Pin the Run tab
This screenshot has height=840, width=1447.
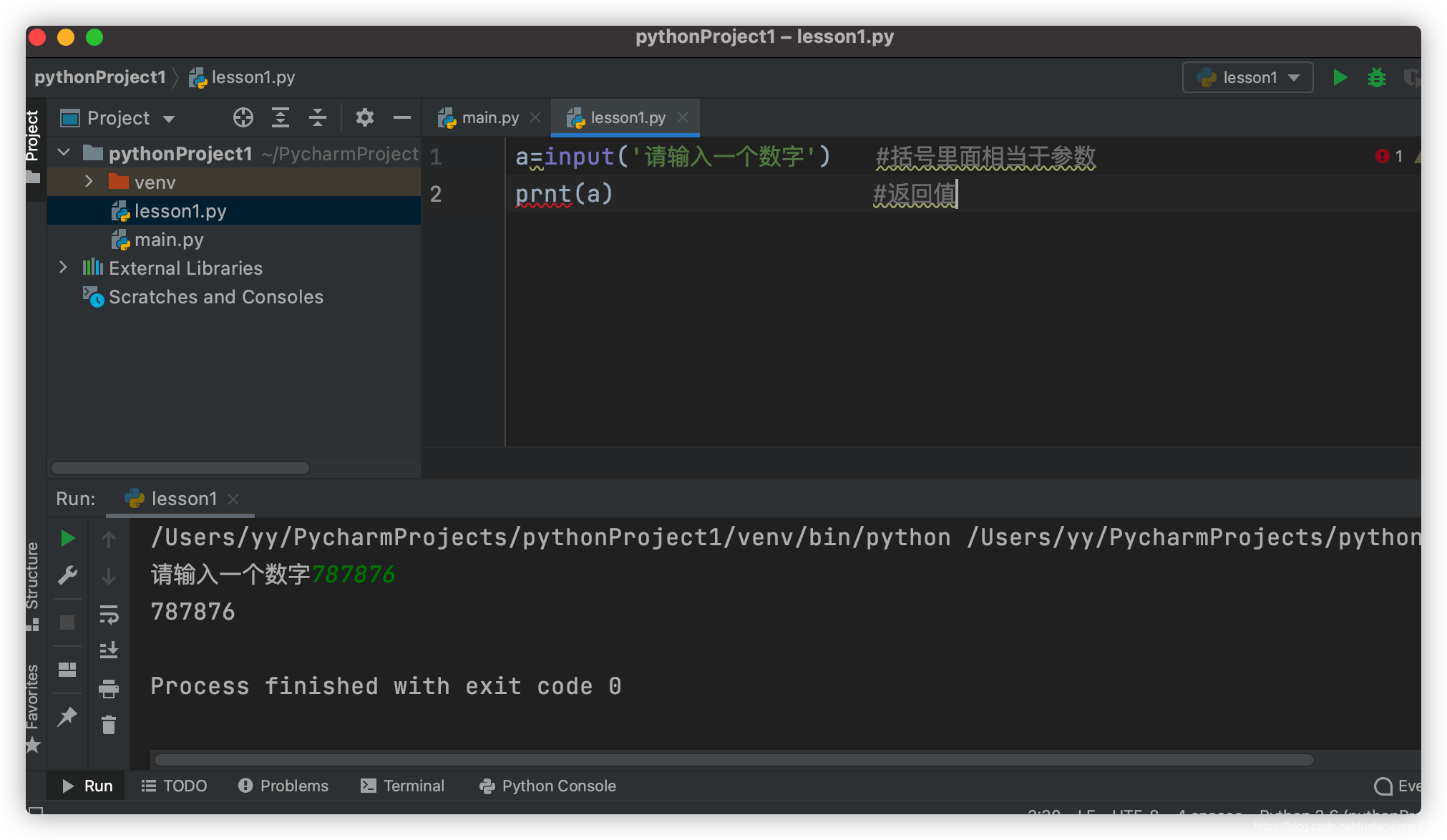point(67,716)
